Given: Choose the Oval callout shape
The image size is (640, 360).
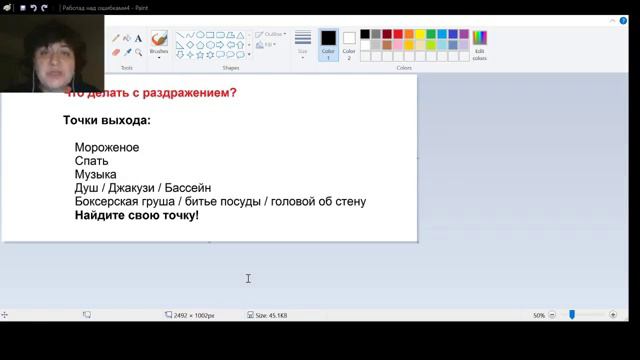Looking at the screenshot, I should [x=230, y=55].
